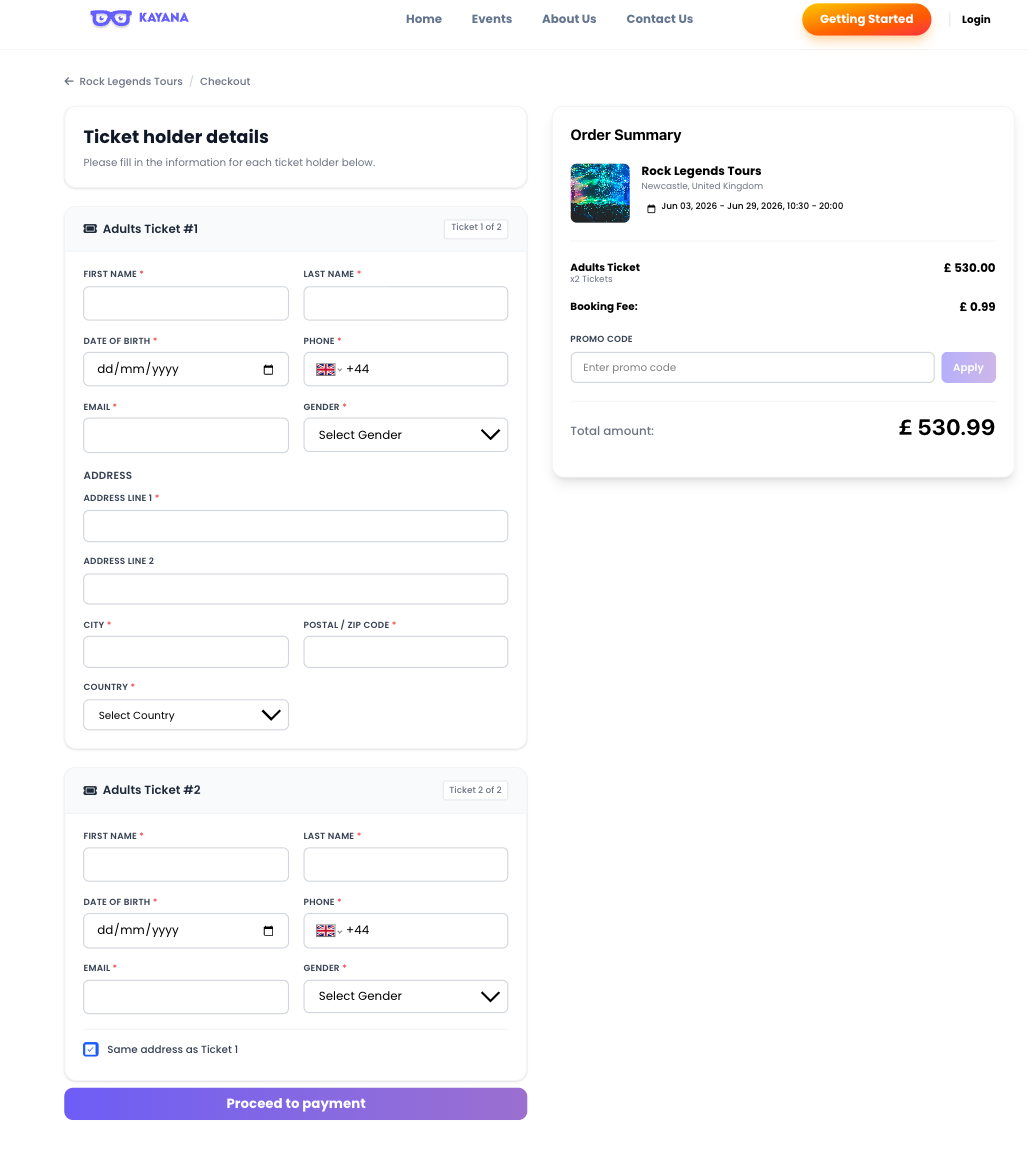Open About Us from navigation bar
Image resolution: width=1028 pixels, height=1154 pixels.
tap(569, 19)
